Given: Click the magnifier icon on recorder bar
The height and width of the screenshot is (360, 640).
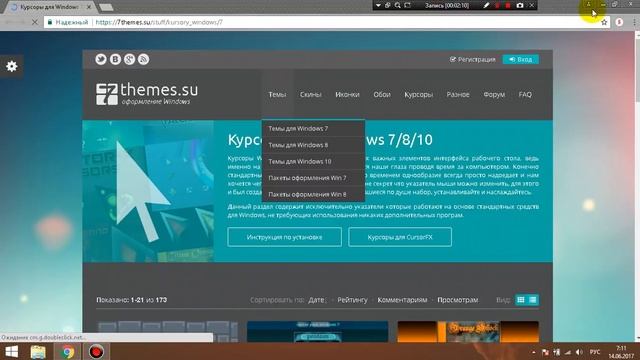Looking at the screenshot, I should [x=398, y=5].
